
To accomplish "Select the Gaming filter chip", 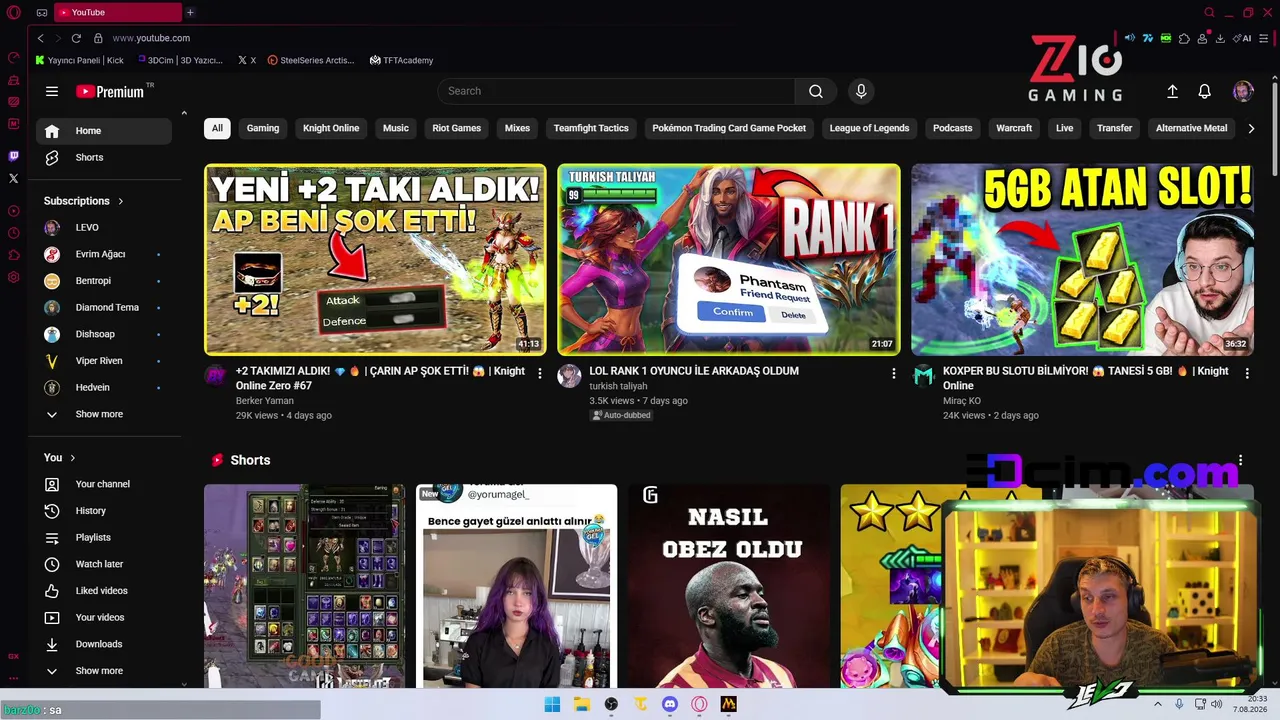I will tap(263, 128).
